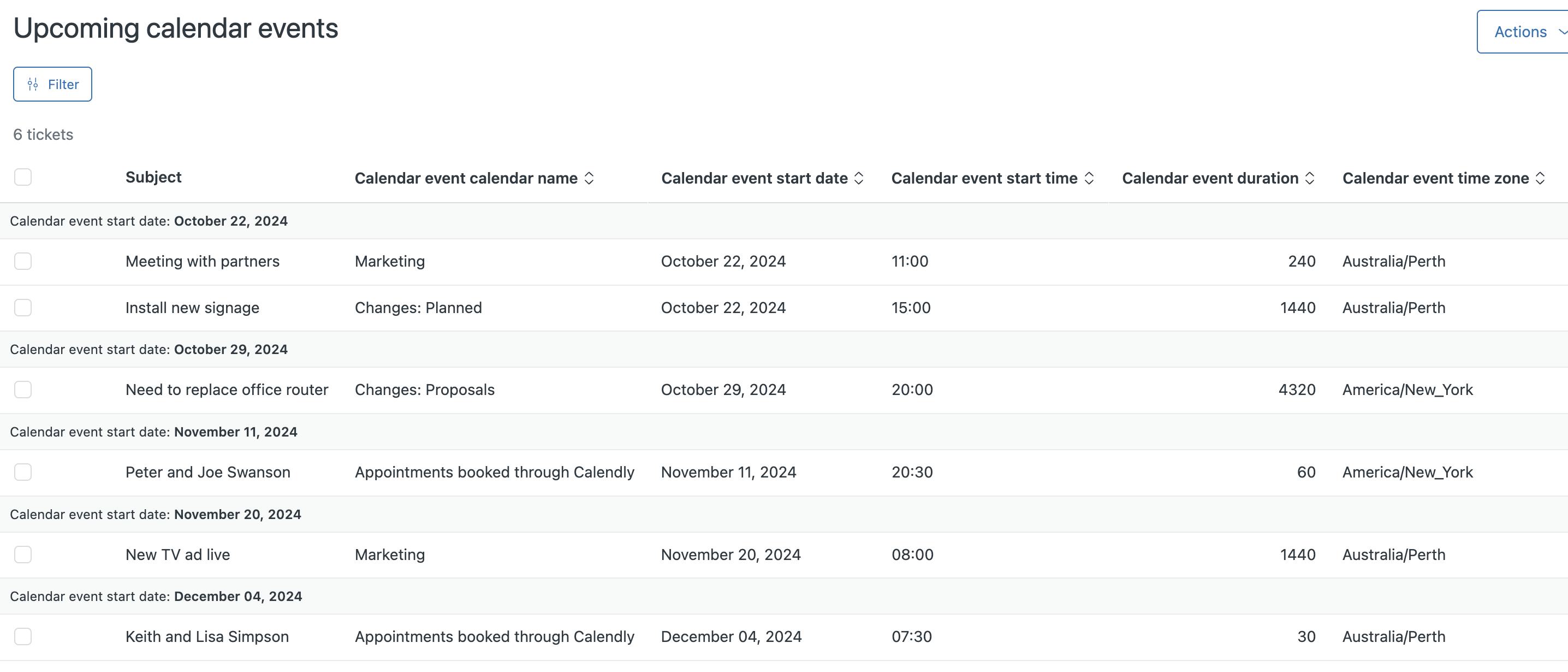Click the 20:30 start time cell

912,472
